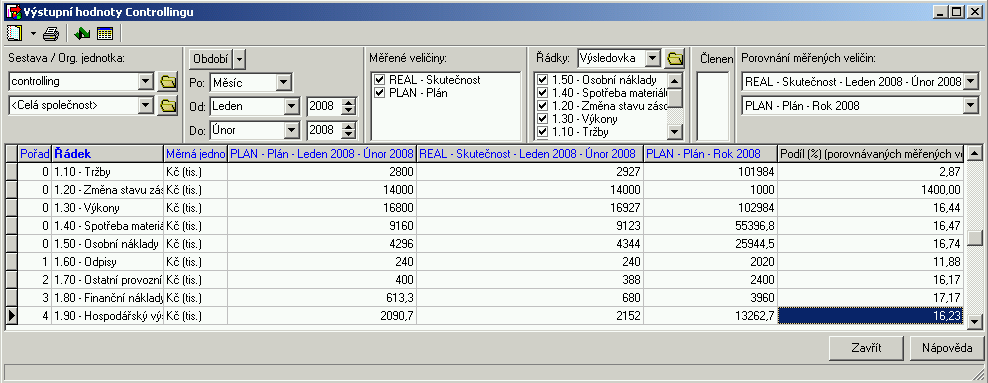Expand the Únor end month dropdown
The width and height of the screenshot is (988, 383).
tap(291, 131)
